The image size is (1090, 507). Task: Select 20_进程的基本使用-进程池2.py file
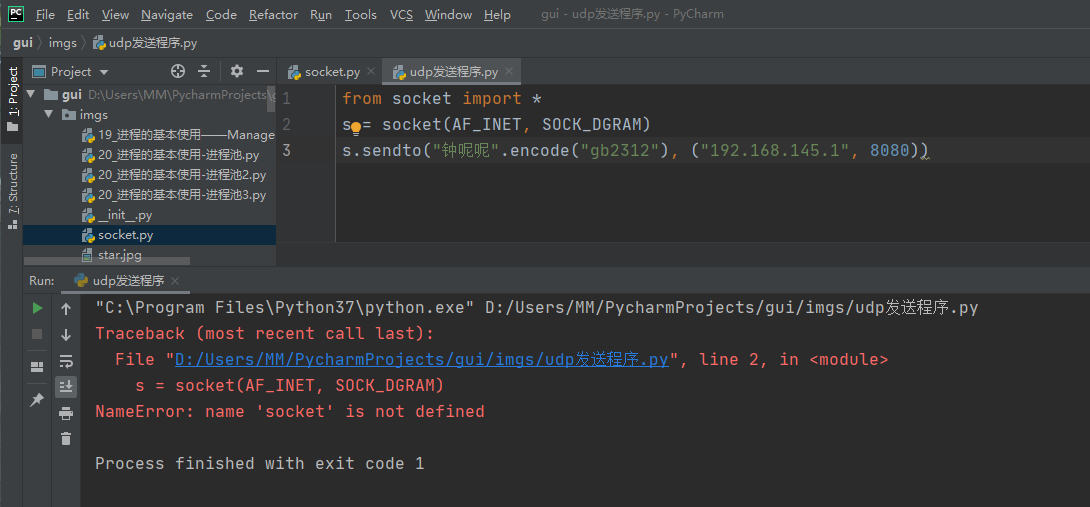tap(174, 175)
